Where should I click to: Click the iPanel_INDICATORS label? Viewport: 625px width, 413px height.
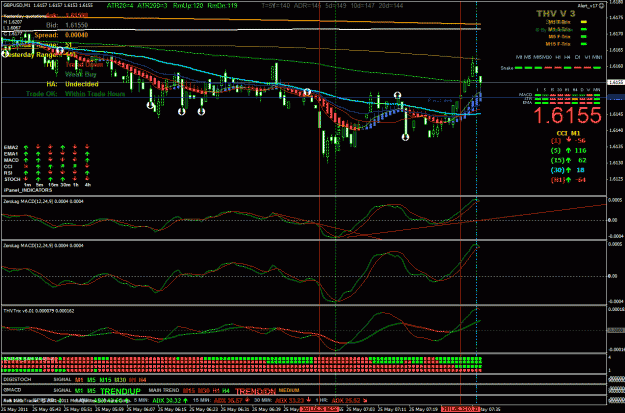pyautogui.click(x=28, y=190)
